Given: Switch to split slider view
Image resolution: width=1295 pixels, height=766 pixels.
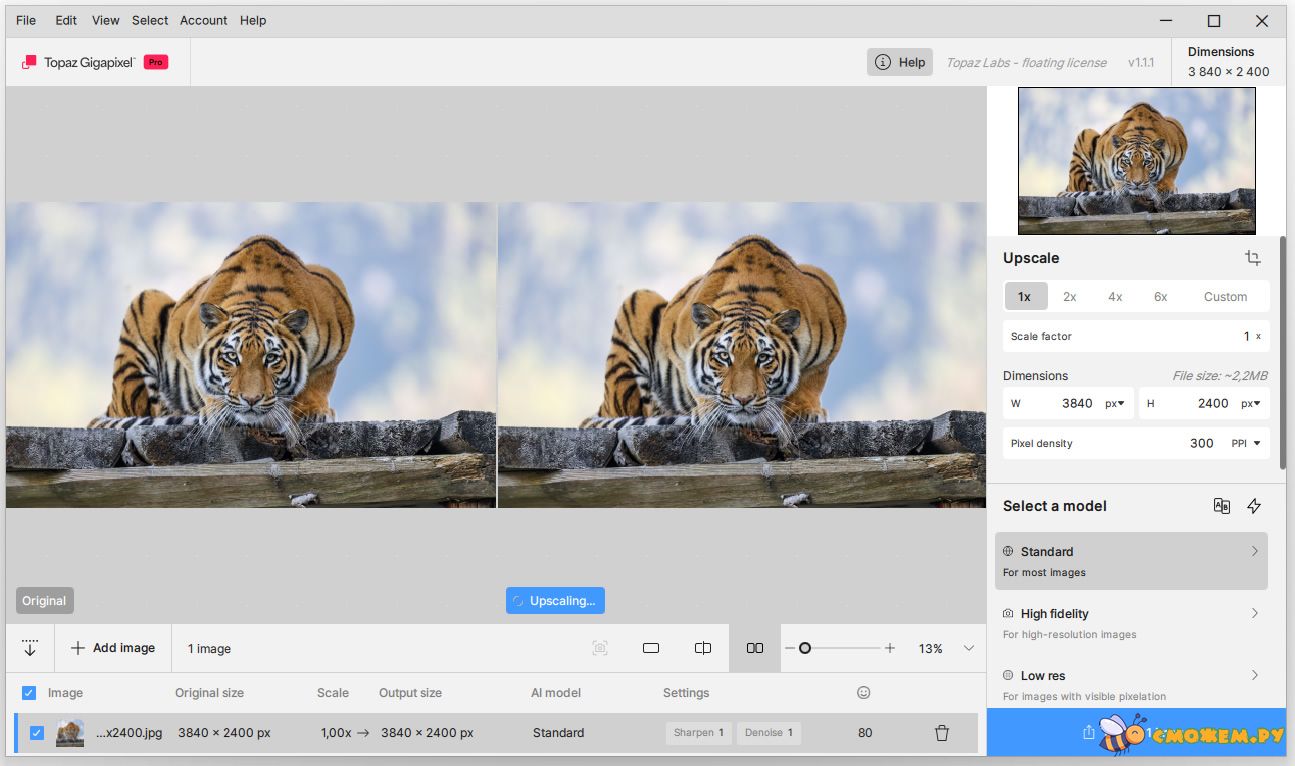Looking at the screenshot, I should coord(703,648).
